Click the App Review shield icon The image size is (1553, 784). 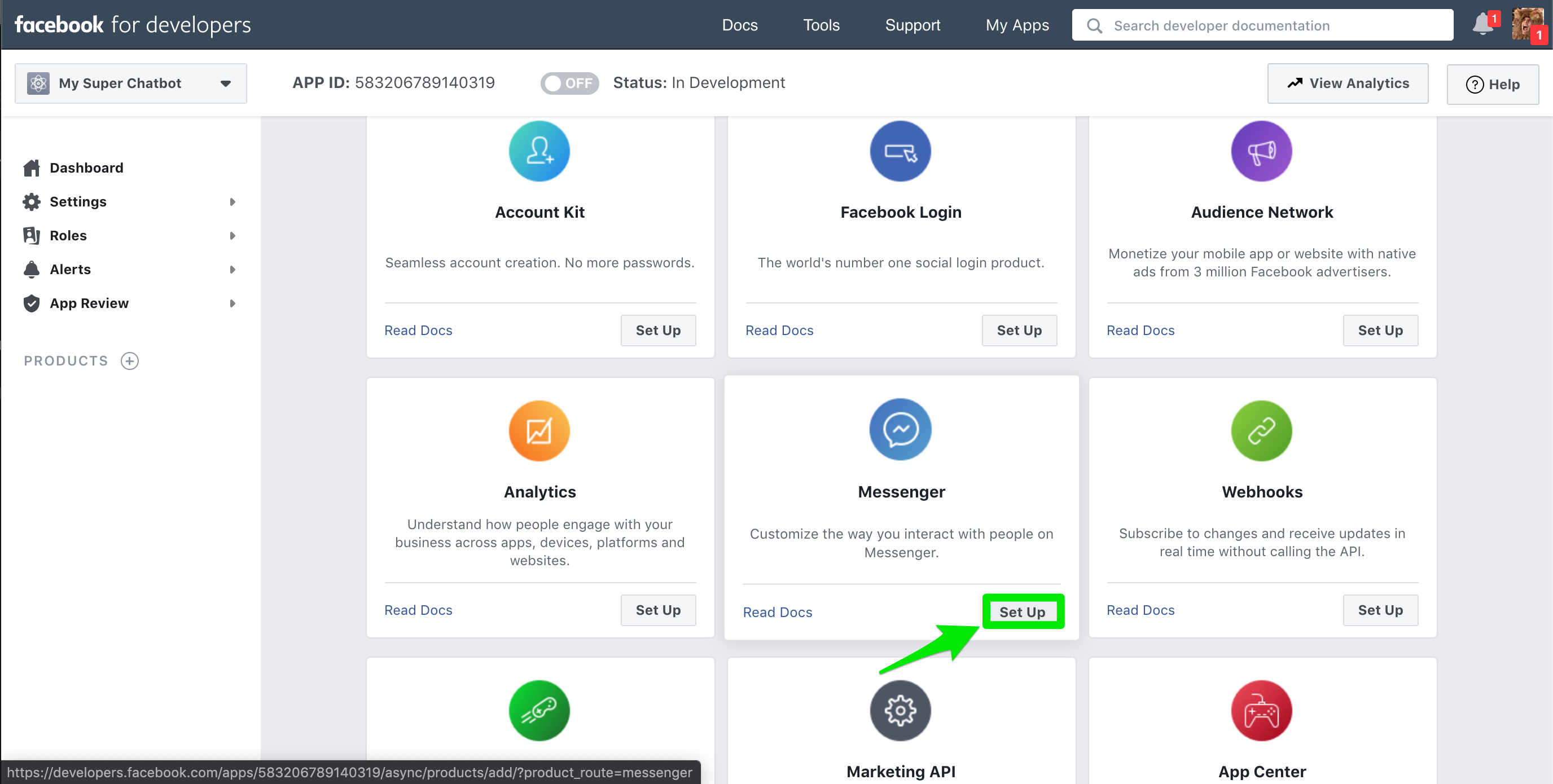(x=32, y=302)
